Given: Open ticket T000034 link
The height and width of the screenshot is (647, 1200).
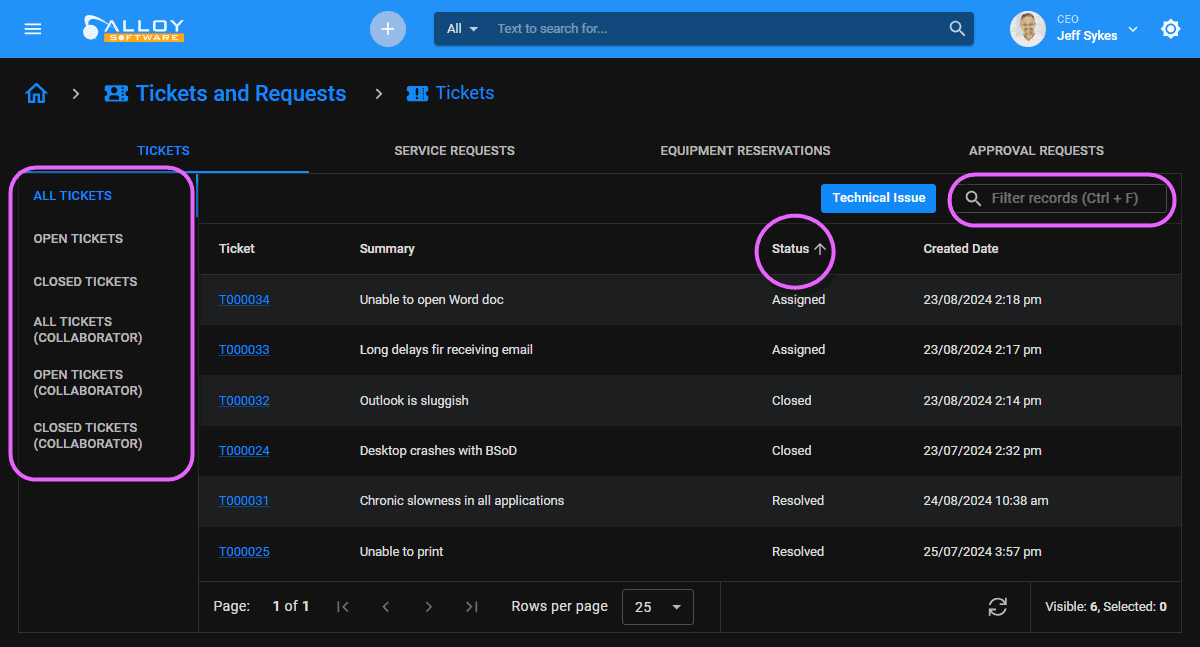Looking at the screenshot, I should tap(244, 300).
